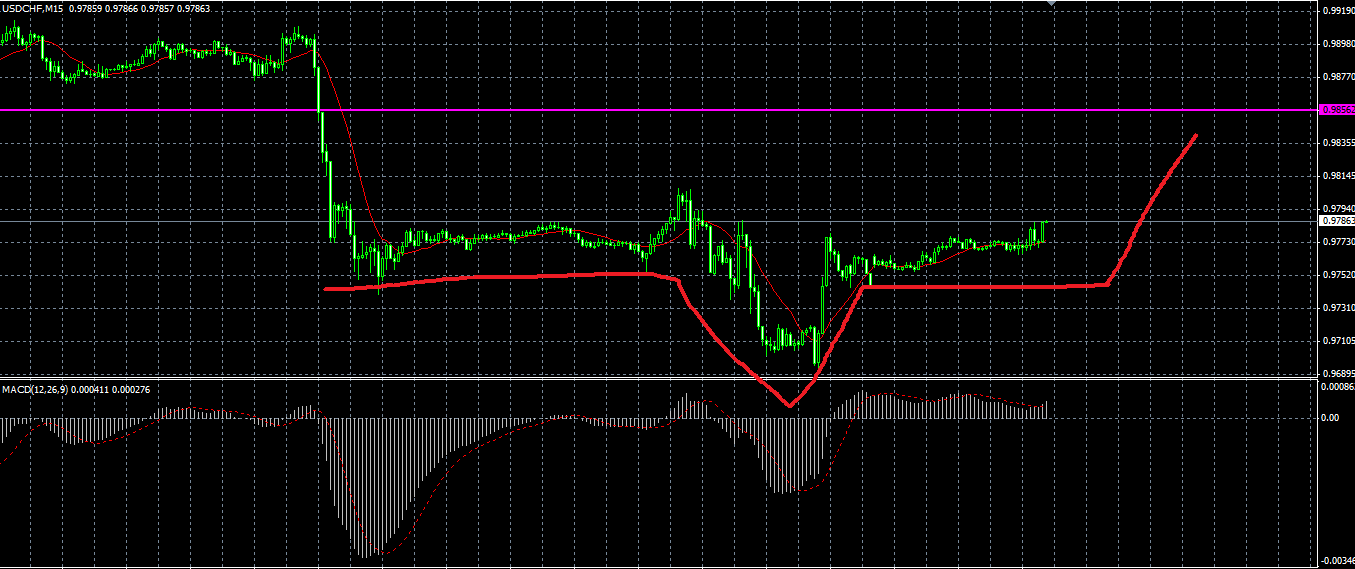Click the 0.98355 price scale label

pos(1337,143)
